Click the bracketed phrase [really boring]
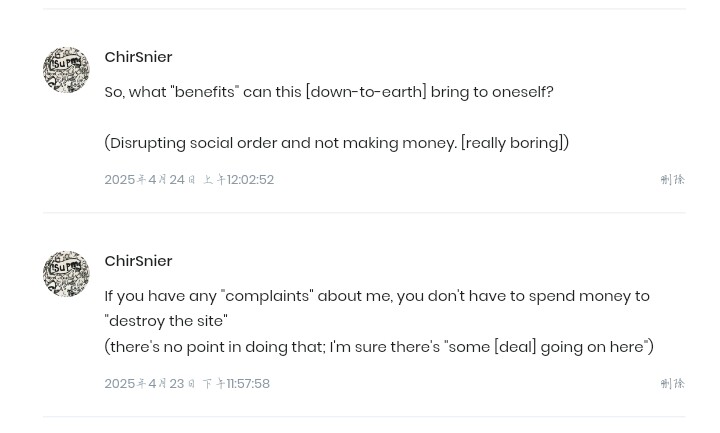Viewport: 720px width, 433px height. point(512,143)
